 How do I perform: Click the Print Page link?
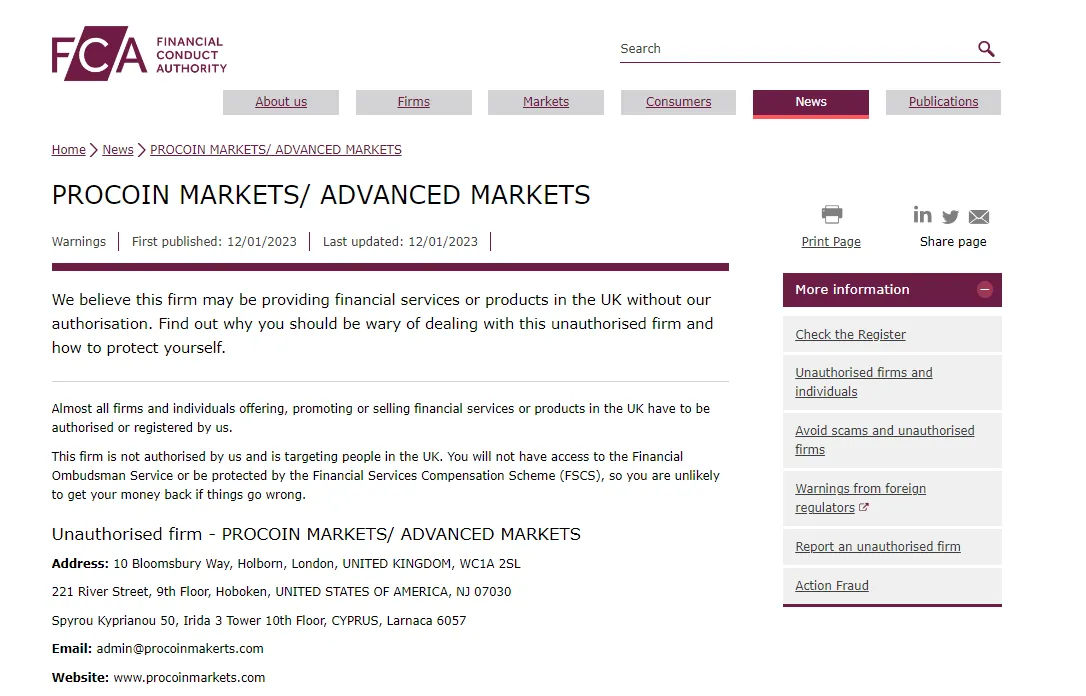(831, 242)
